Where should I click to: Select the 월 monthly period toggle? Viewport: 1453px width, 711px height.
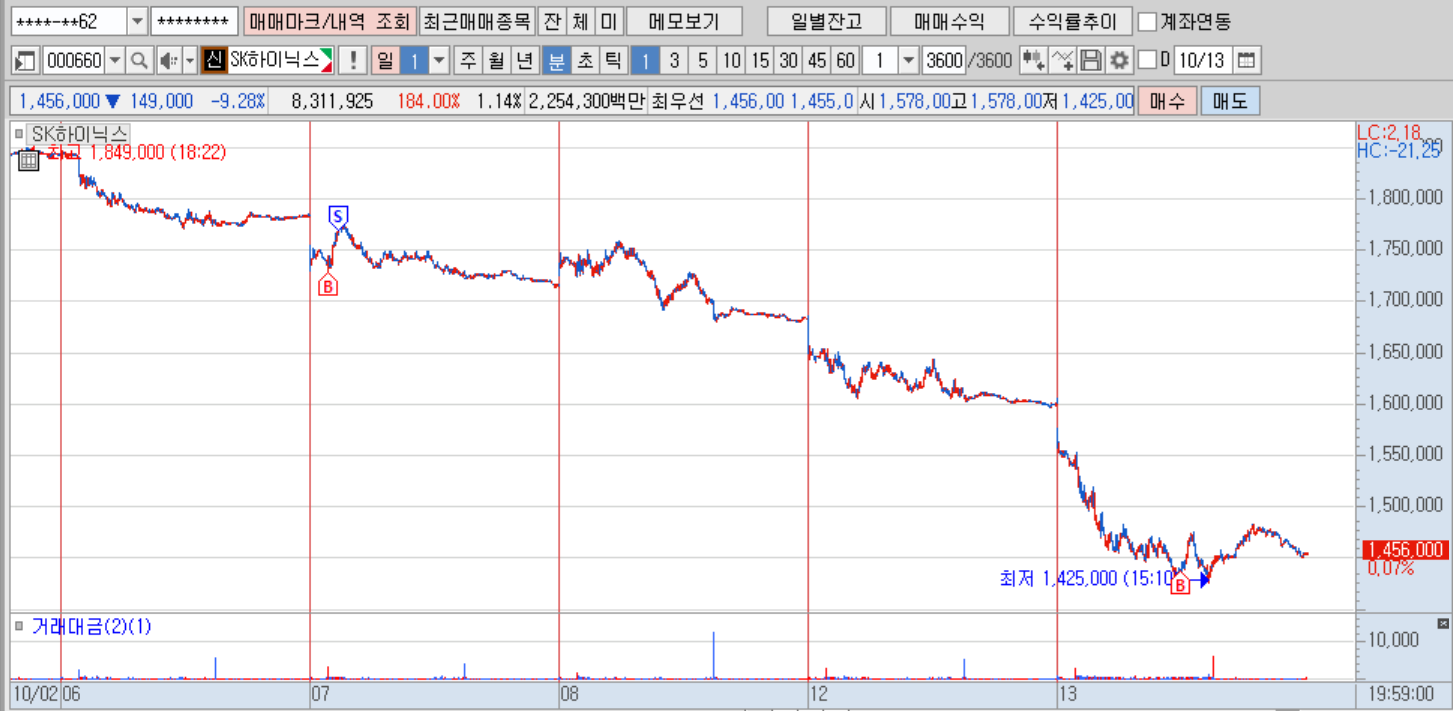495,60
